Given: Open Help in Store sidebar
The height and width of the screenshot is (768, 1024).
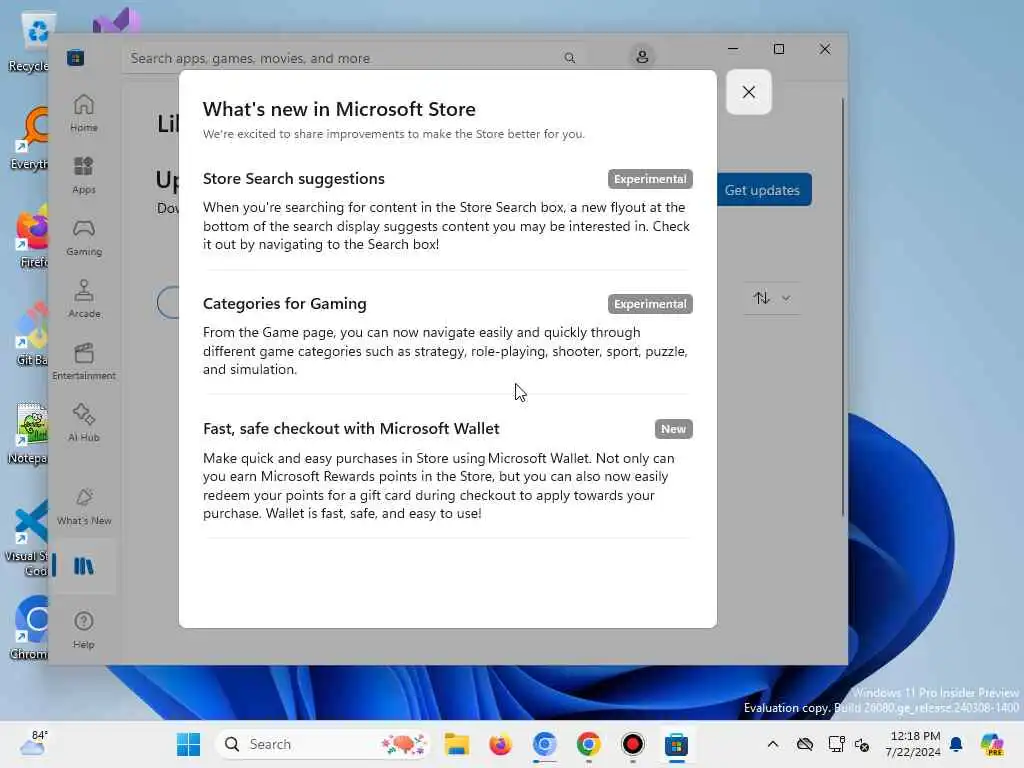Looking at the screenshot, I should coord(84,630).
